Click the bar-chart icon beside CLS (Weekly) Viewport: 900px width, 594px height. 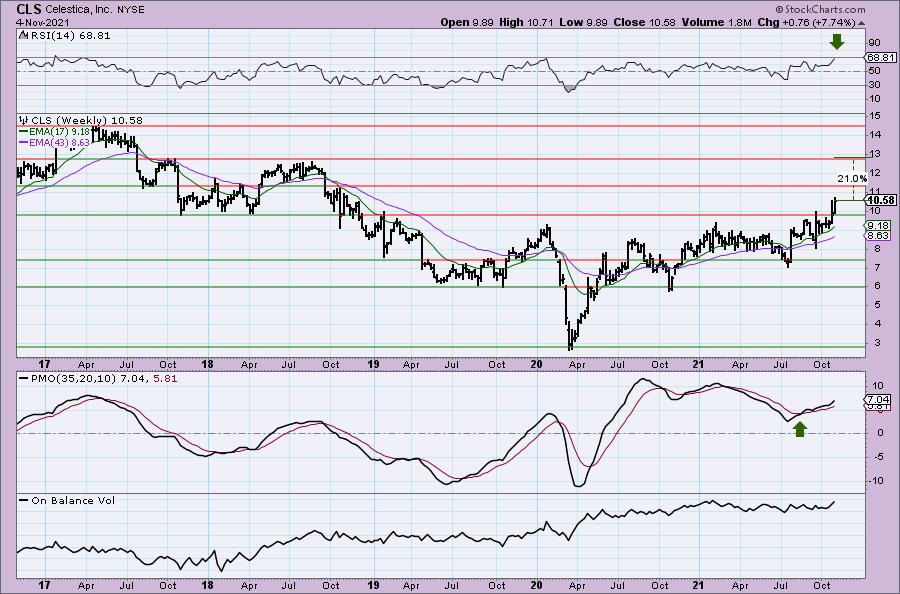coord(24,120)
